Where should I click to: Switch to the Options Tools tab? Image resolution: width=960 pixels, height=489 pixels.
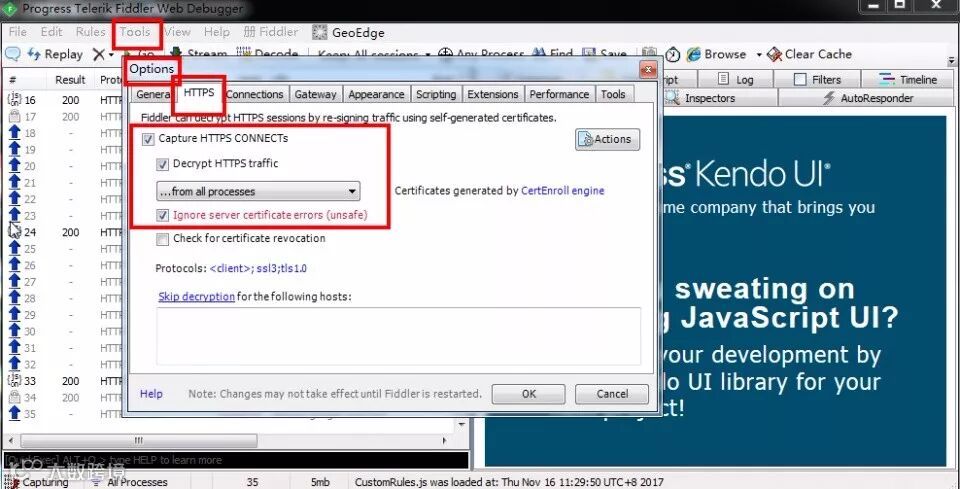pos(613,94)
